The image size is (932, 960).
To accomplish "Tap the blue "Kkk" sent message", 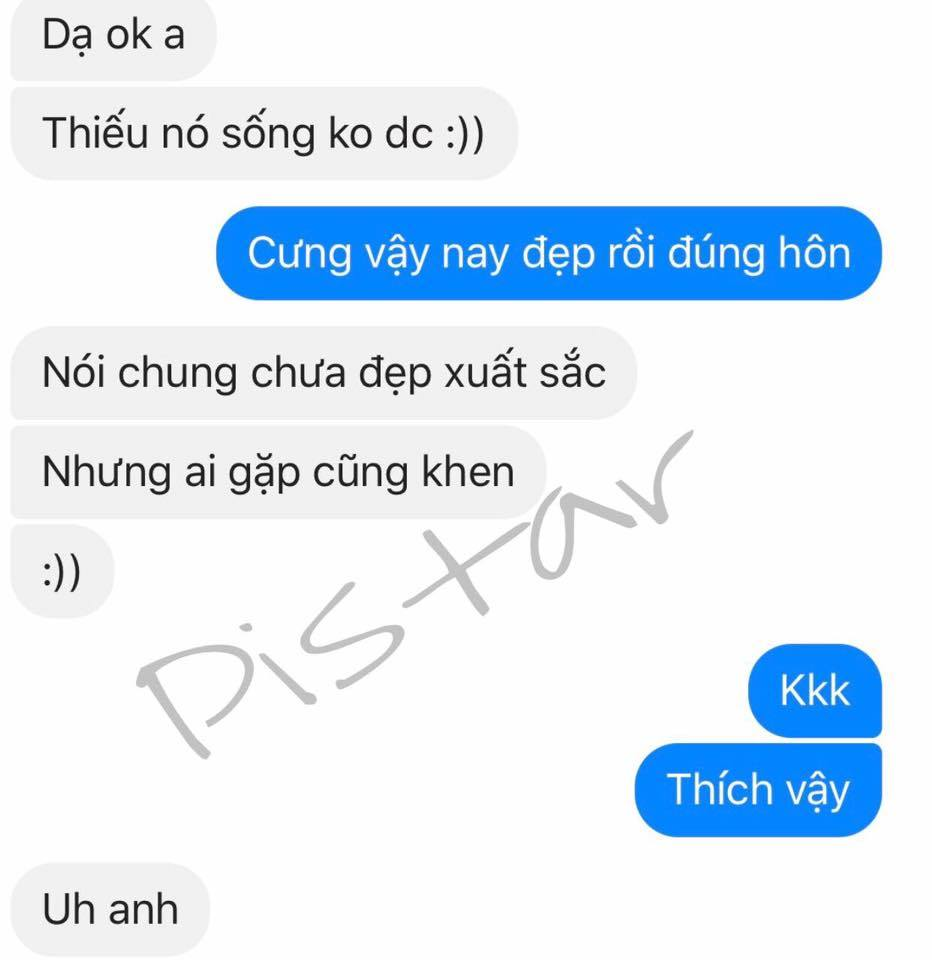I will click(814, 691).
